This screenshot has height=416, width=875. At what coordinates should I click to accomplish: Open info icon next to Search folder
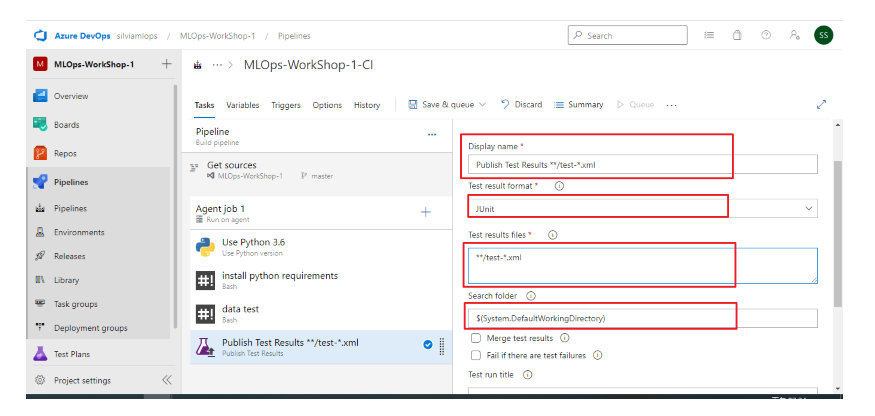point(531,295)
